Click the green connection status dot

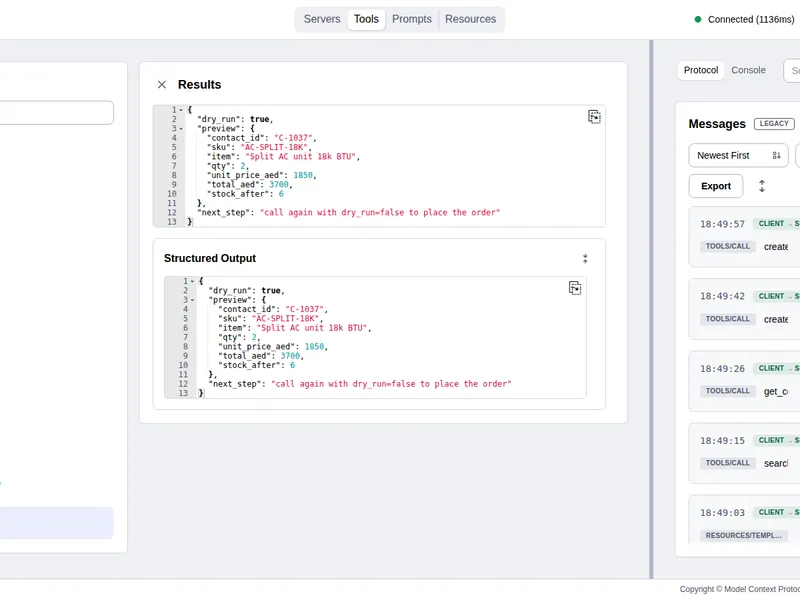698,19
